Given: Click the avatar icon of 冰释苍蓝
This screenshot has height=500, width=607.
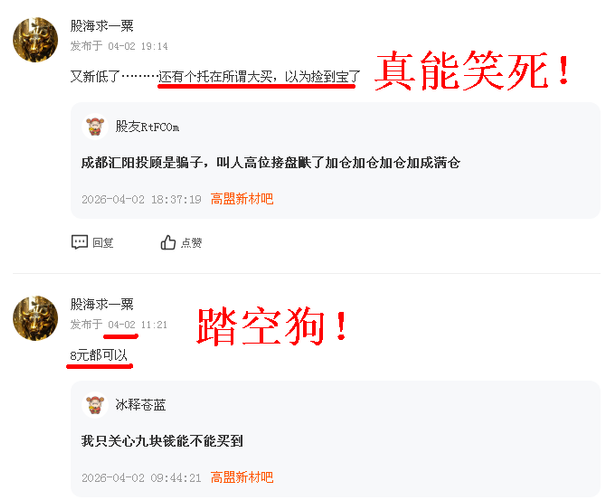Looking at the screenshot, I should pos(95,405).
